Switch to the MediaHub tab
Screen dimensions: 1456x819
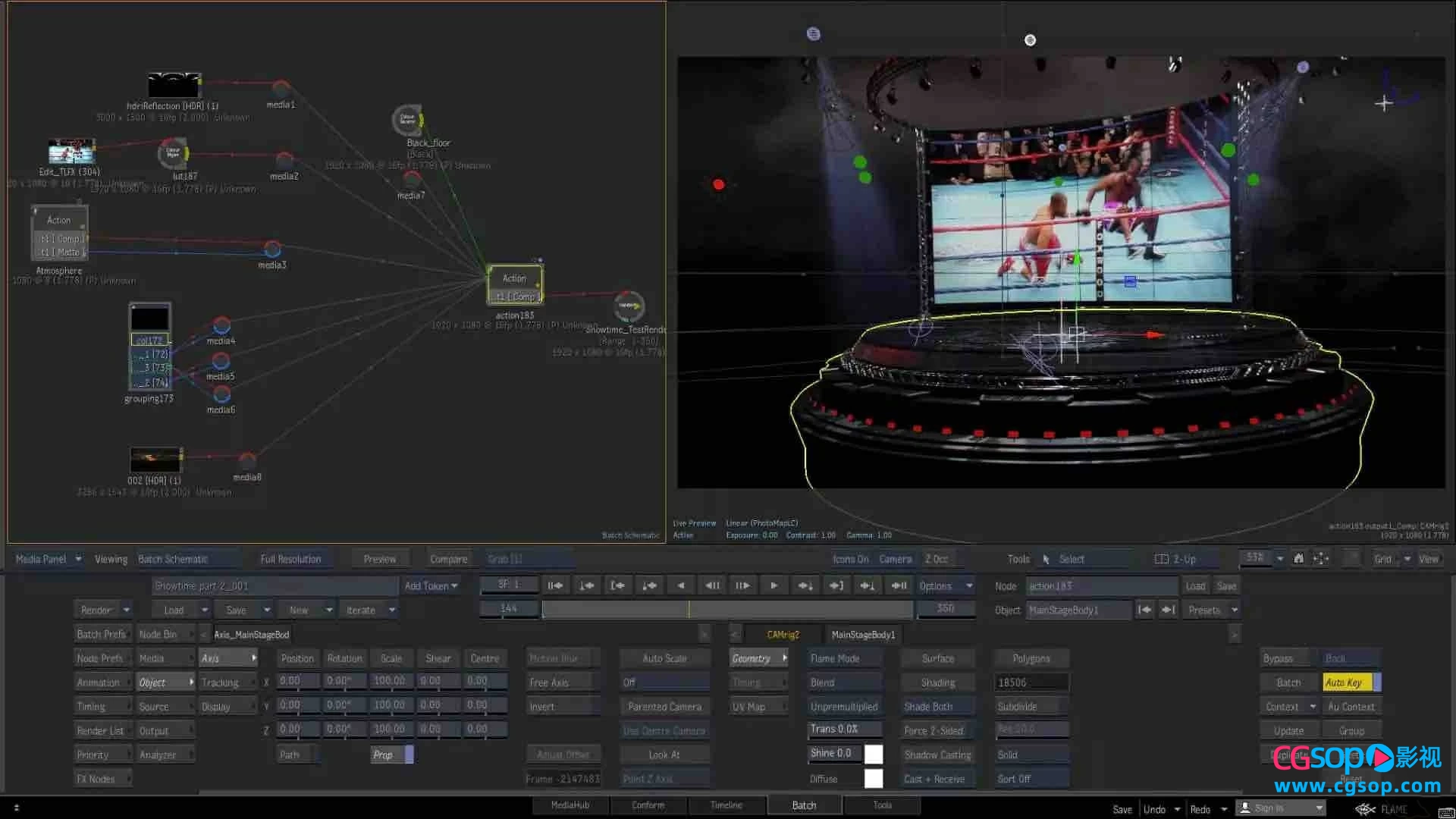tap(570, 805)
